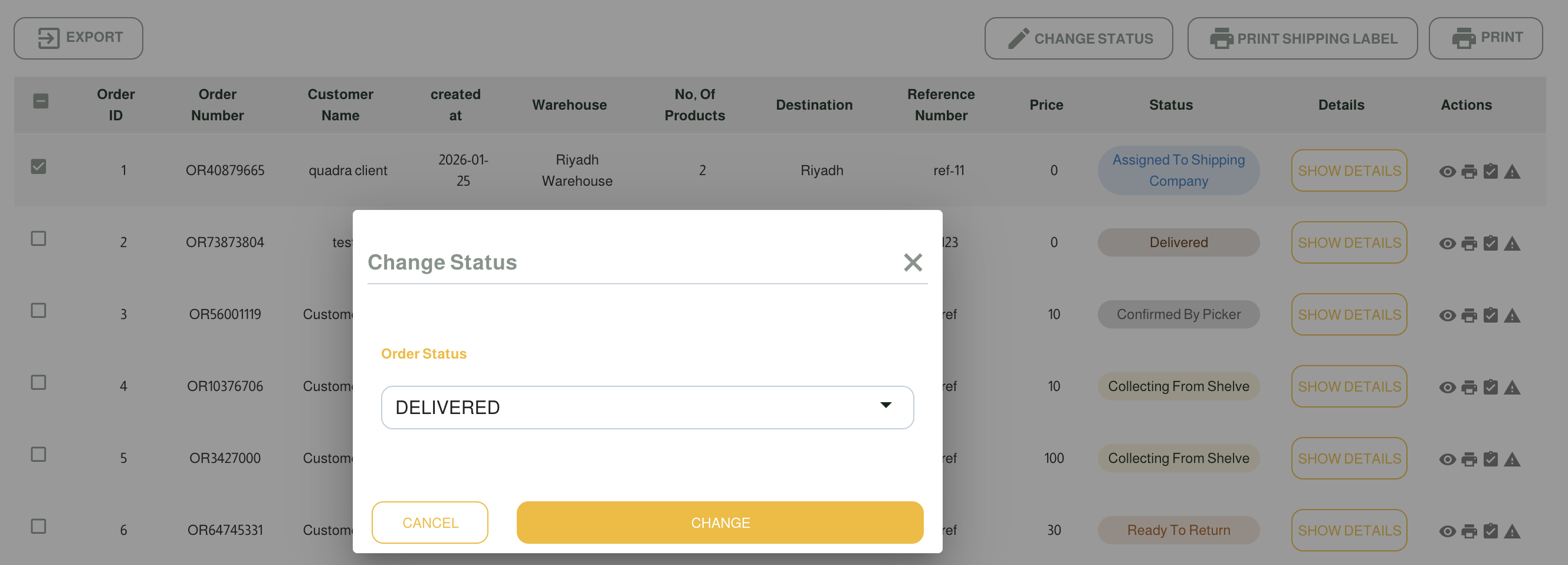Click PRINT SHIPPING LABEL button
Image resolution: width=1568 pixels, height=565 pixels.
tap(1302, 38)
